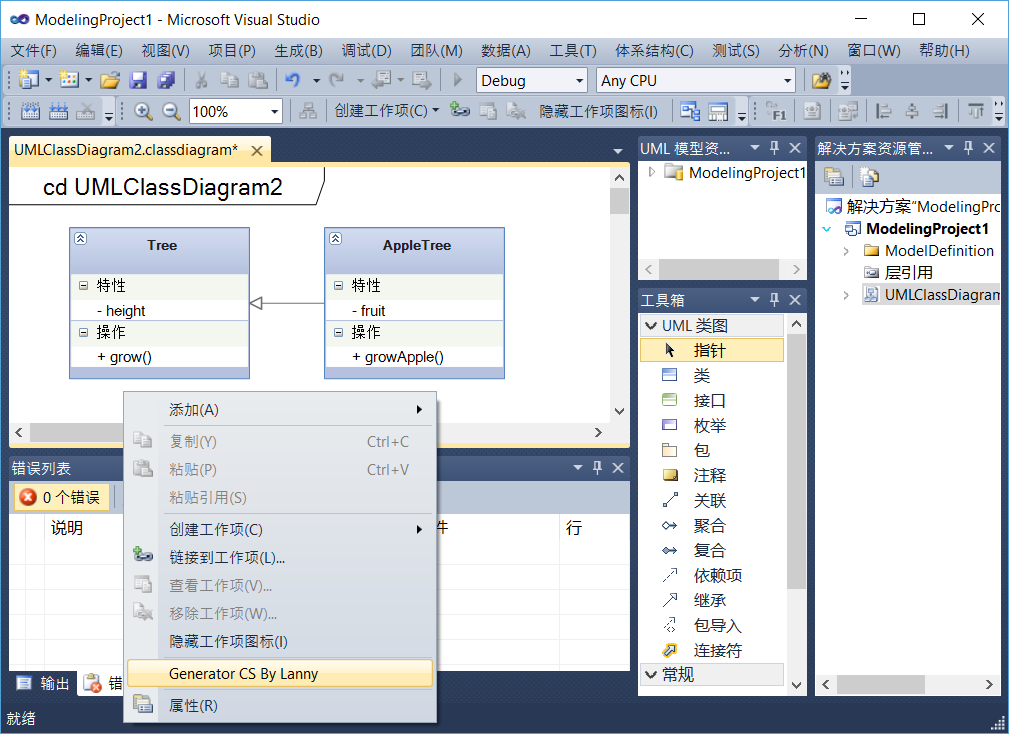Click the Open File folder icon
Screen dimensions: 1009x734
pos(110,80)
